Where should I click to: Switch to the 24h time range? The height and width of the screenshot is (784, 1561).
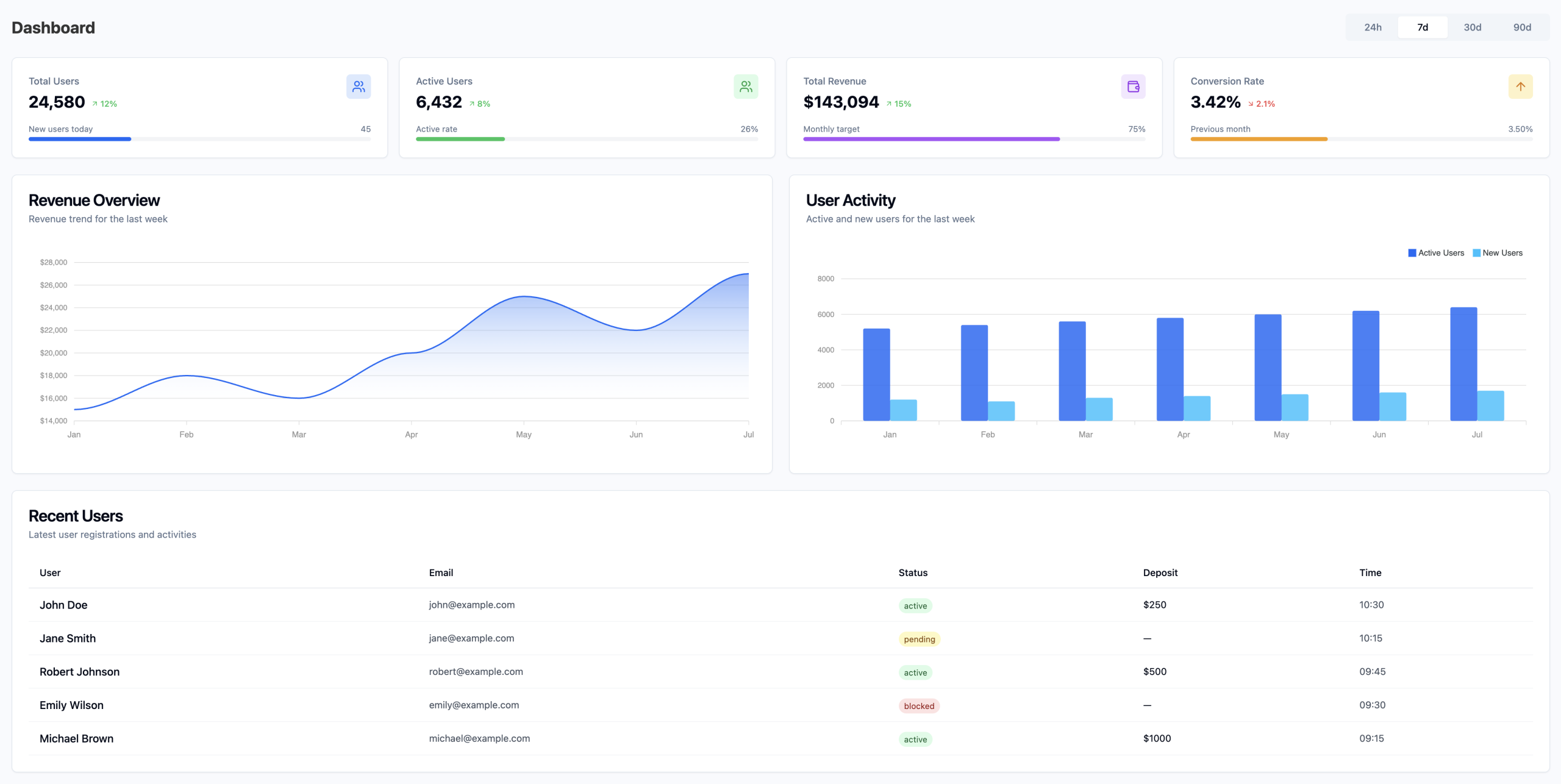coord(1373,27)
